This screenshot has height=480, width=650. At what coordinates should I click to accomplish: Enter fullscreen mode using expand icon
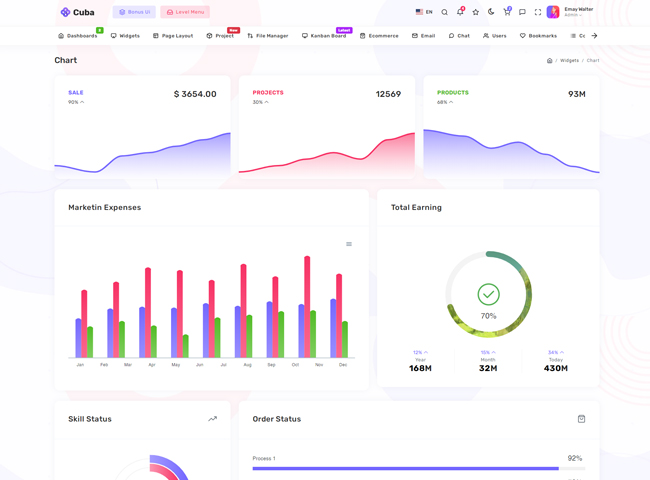tap(538, 12)
